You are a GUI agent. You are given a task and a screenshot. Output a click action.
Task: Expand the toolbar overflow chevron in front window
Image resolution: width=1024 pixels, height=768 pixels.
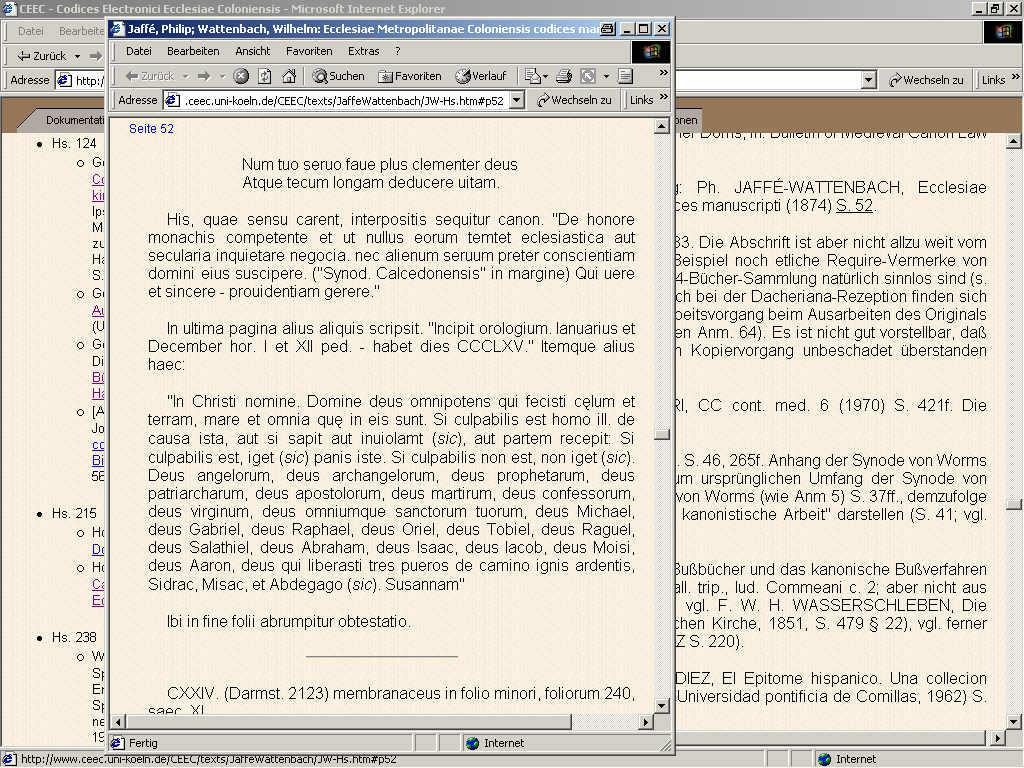664,72
